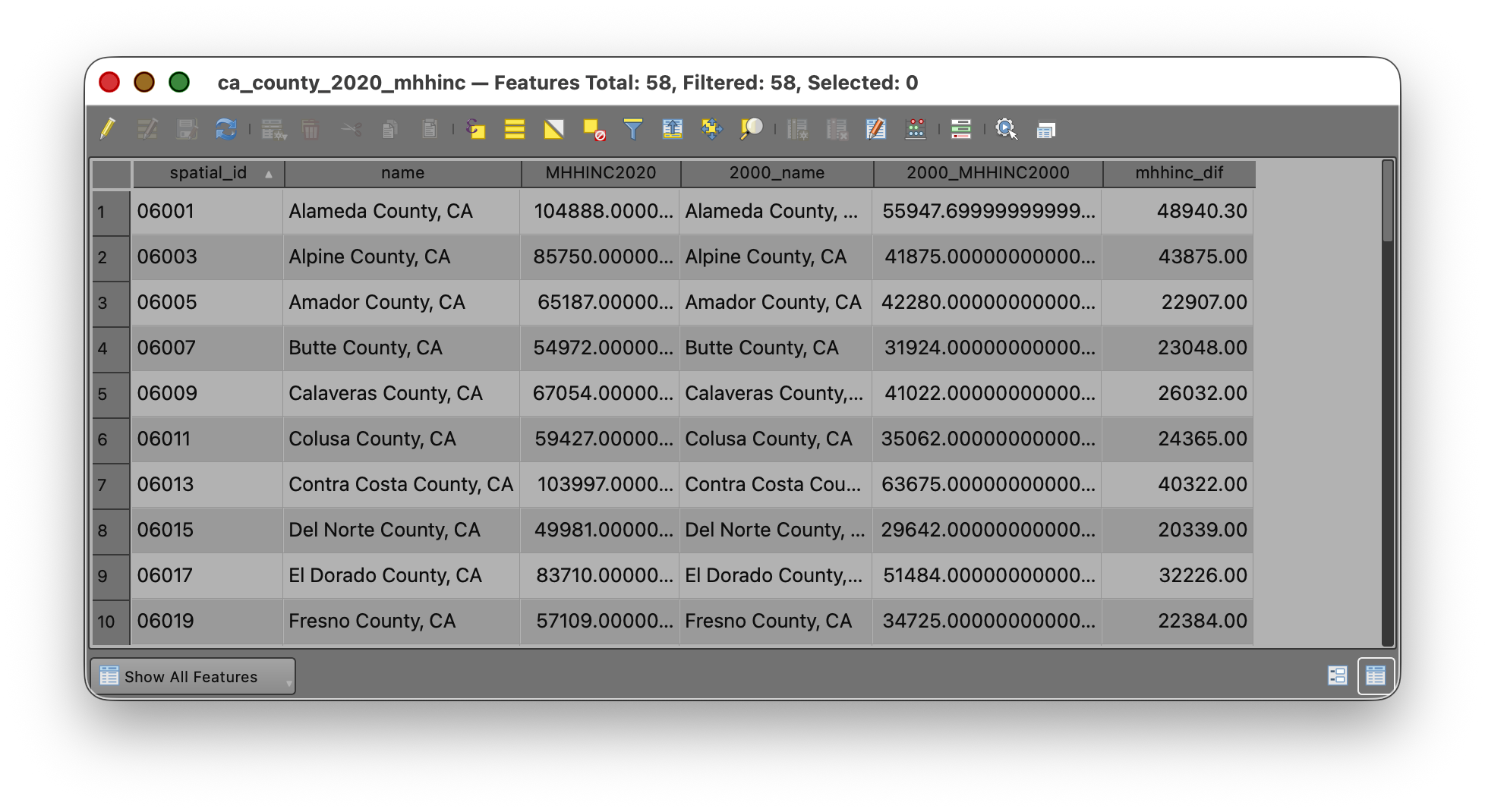Click the mhhinc_dif column header
1485x812 pixels.
[x=1178, y=173]
